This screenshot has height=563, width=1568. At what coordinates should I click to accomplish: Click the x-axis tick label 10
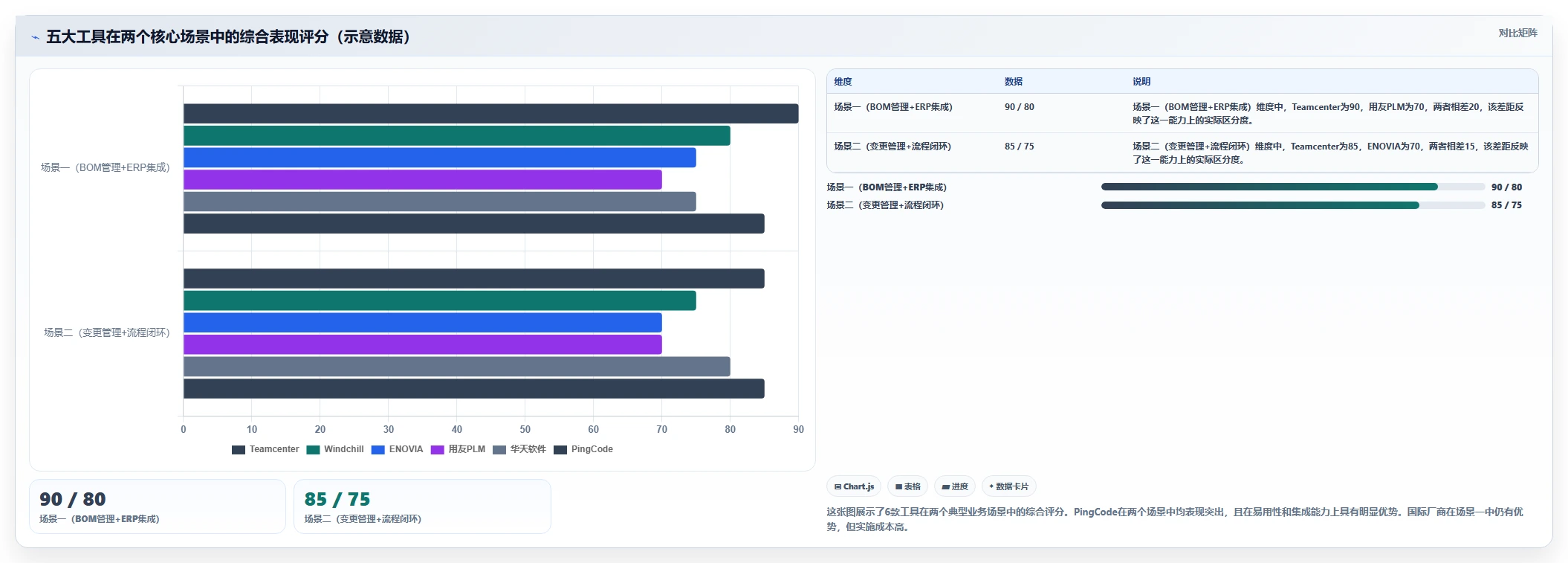pyautogui.click(x=252, y=430)
